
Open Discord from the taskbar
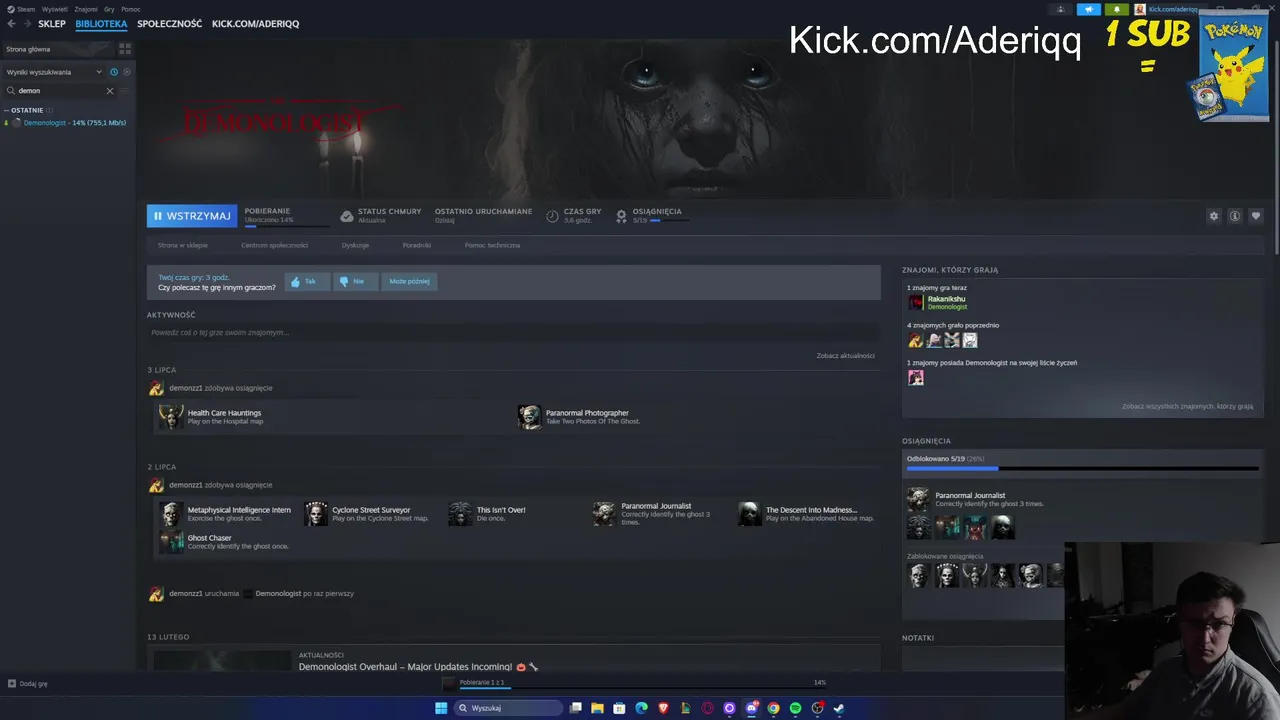point(751,708)
